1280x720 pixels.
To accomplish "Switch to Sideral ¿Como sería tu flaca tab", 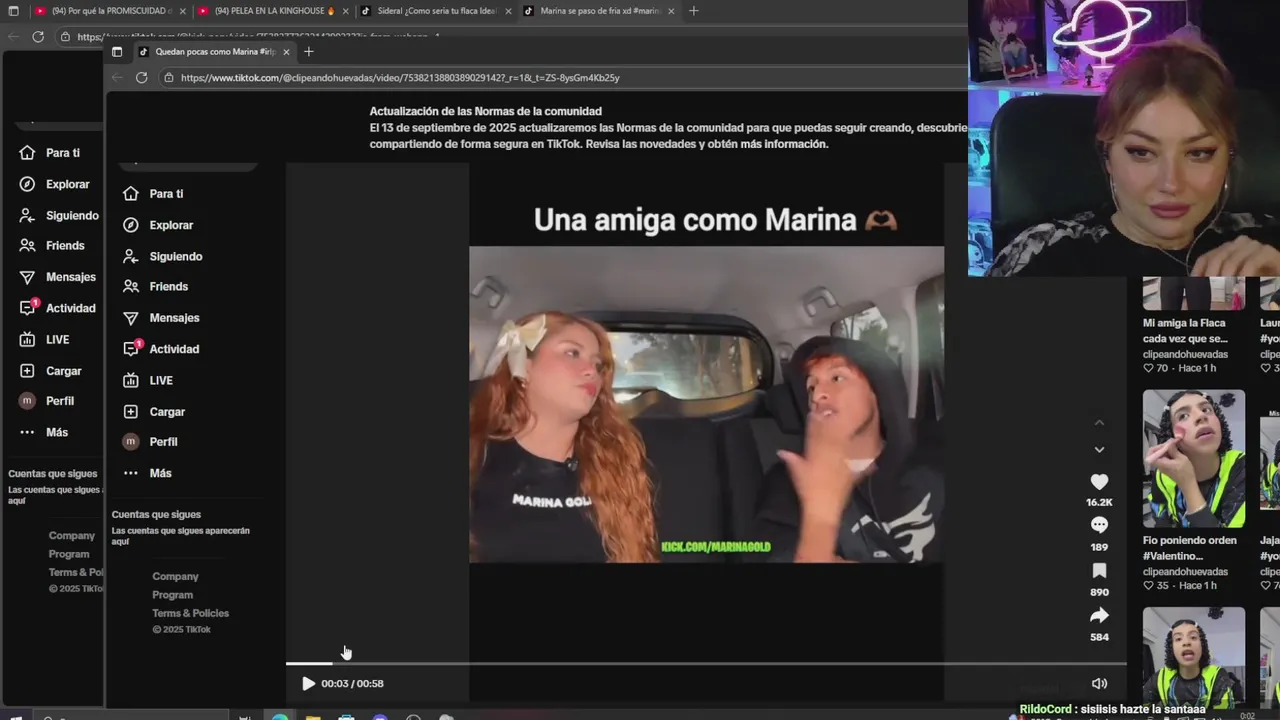I will (x=437, y=11).
